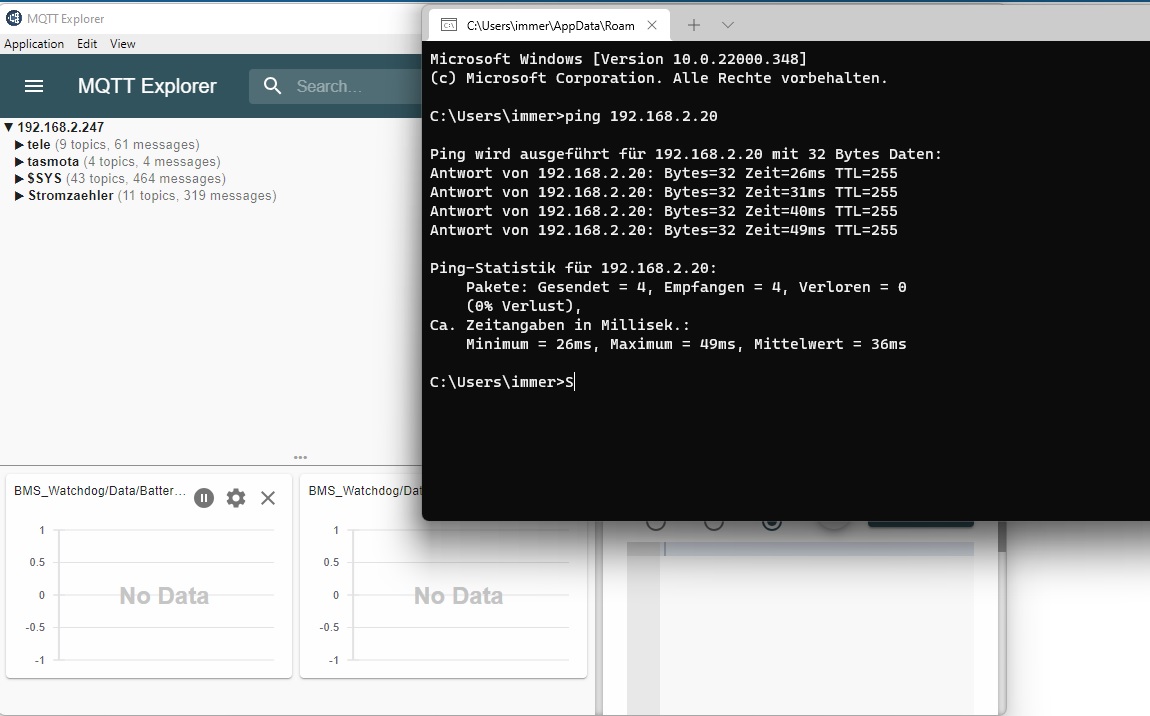The width and height of the screenshot is (1150, 716).
Task: Click the 'Pakete: Gesendet = 4' line
Action: (x=686, y=287)
